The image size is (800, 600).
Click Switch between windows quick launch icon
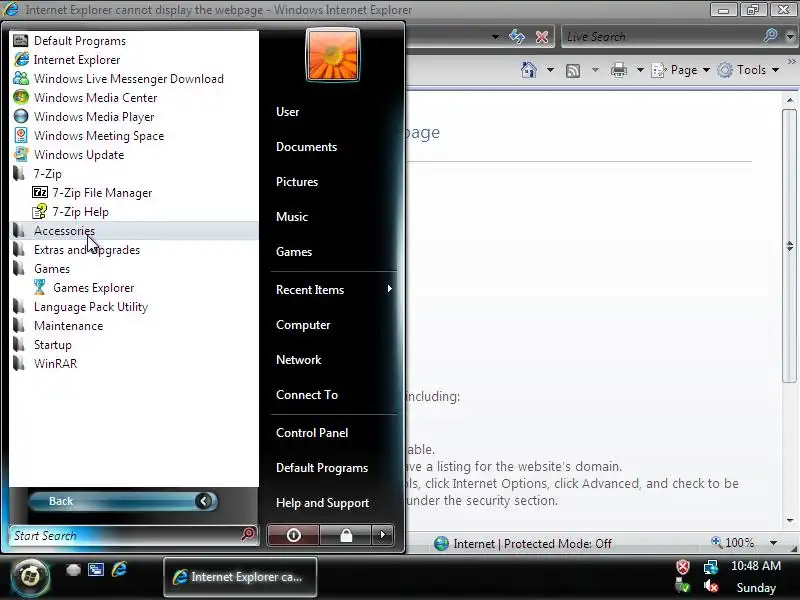point(96,569)
